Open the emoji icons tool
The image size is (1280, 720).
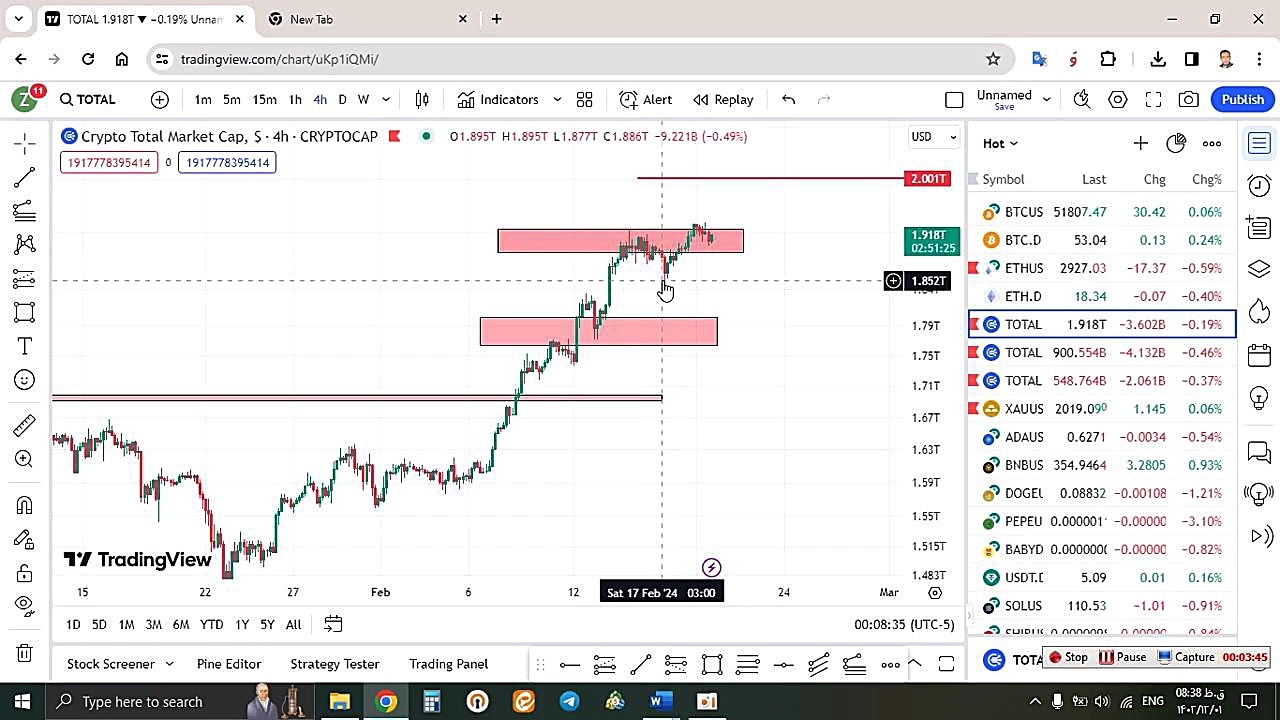coord(25,380)
